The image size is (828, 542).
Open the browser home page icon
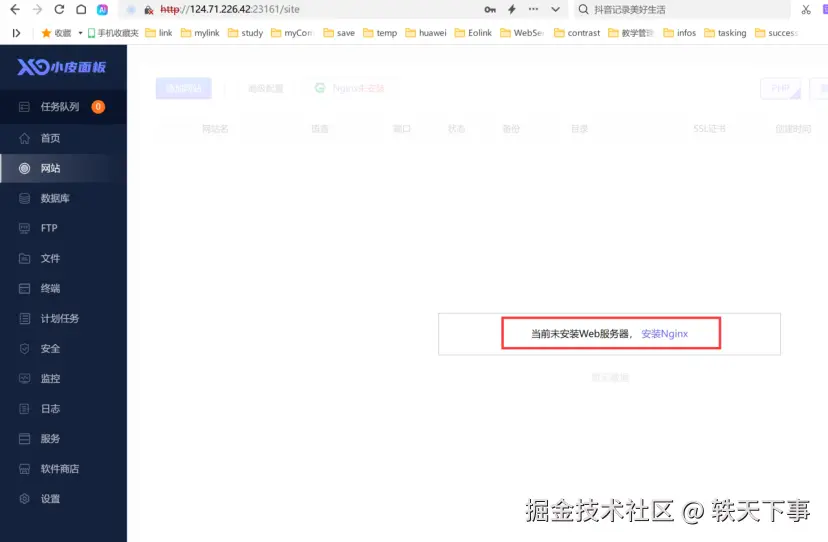(81, 10)
